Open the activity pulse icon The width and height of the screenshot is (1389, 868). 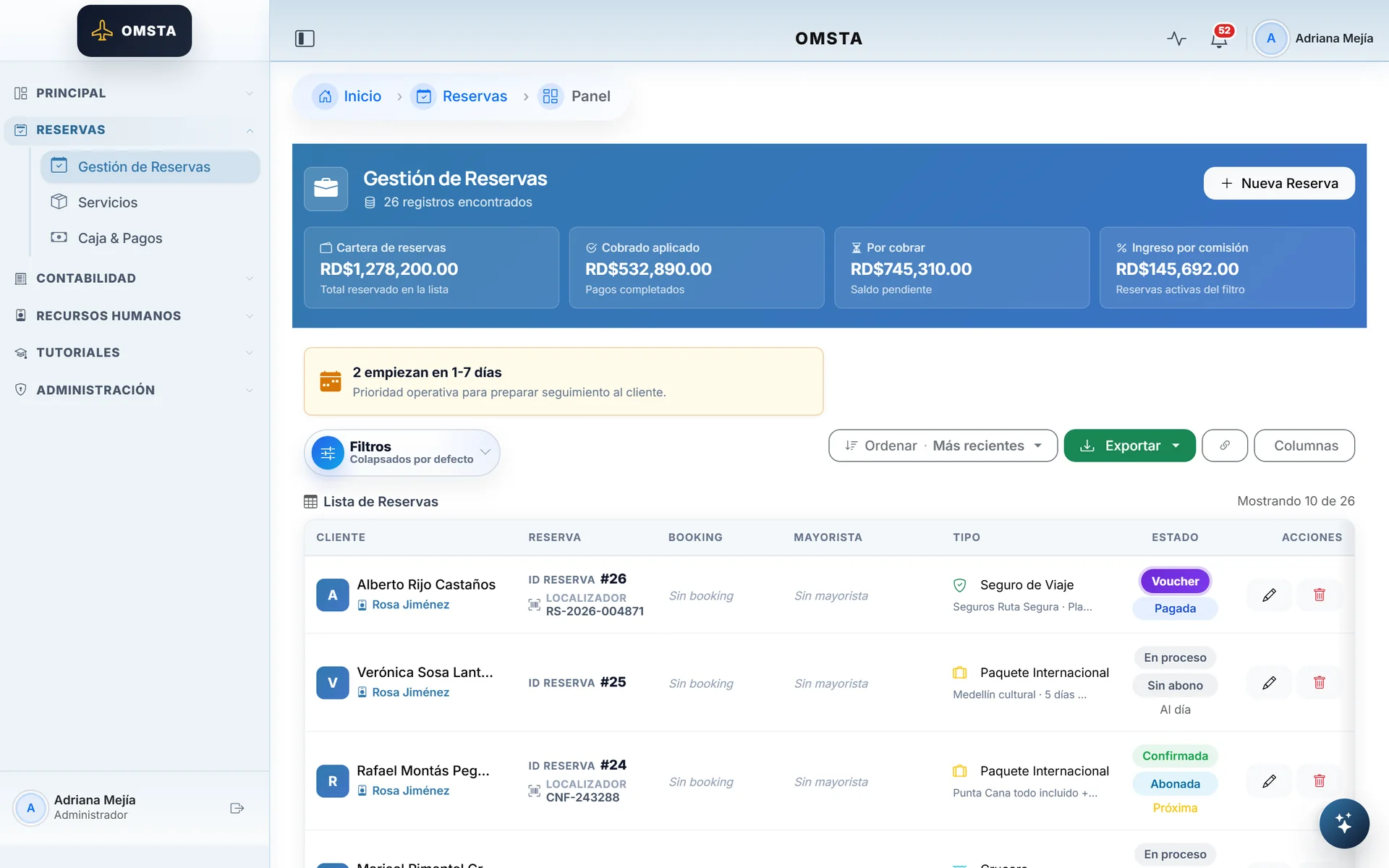[1176, 38]
